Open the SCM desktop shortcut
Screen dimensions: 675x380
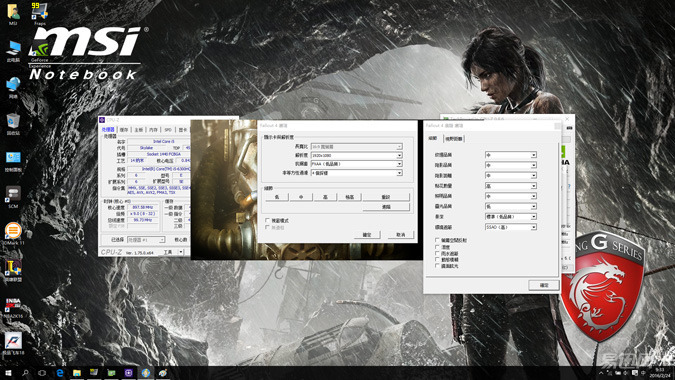(13, 196)
